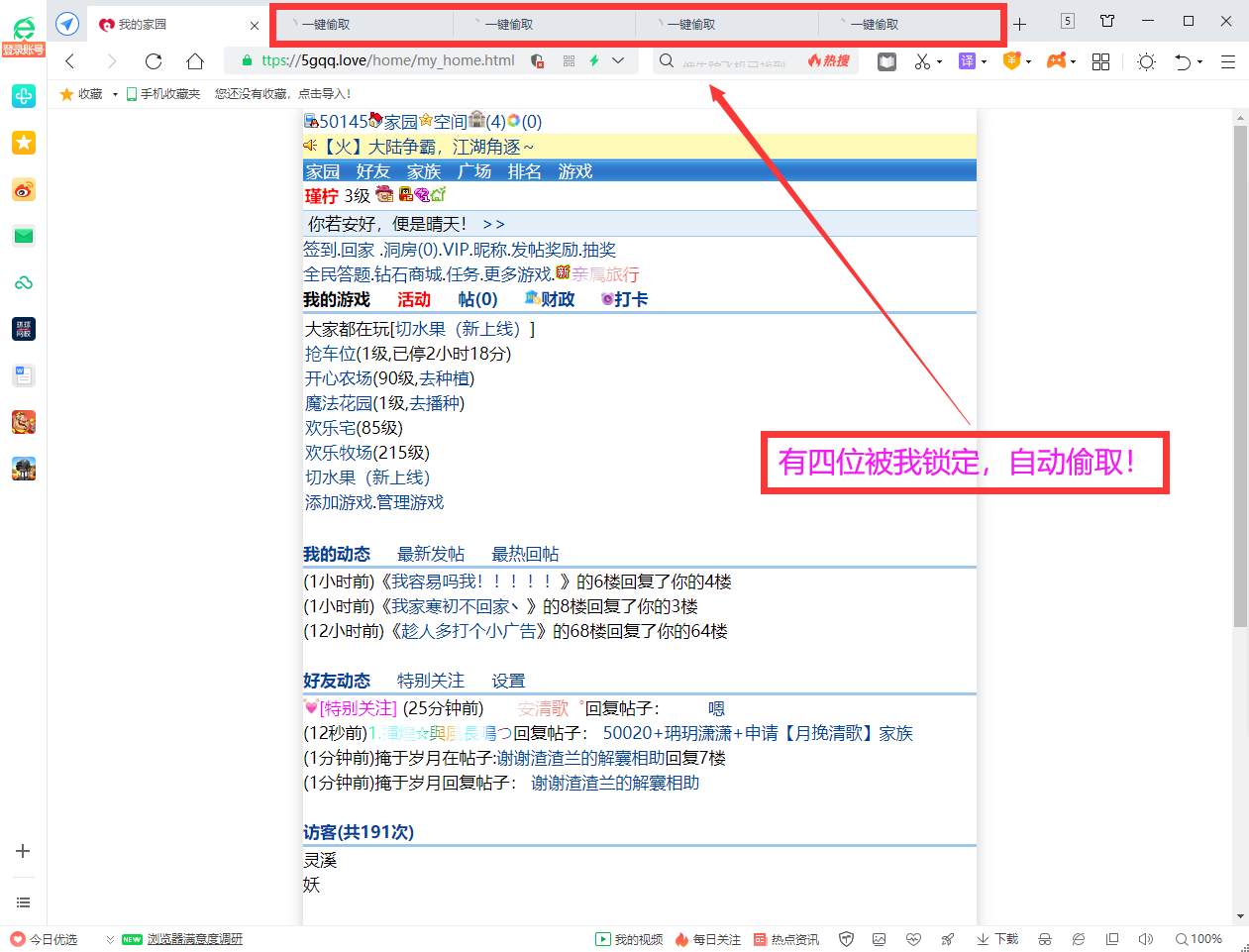1249x952 pixels.
Task: Open the browser skin shirt icon
Action: pyautogui.click(x=1107, y=21)
